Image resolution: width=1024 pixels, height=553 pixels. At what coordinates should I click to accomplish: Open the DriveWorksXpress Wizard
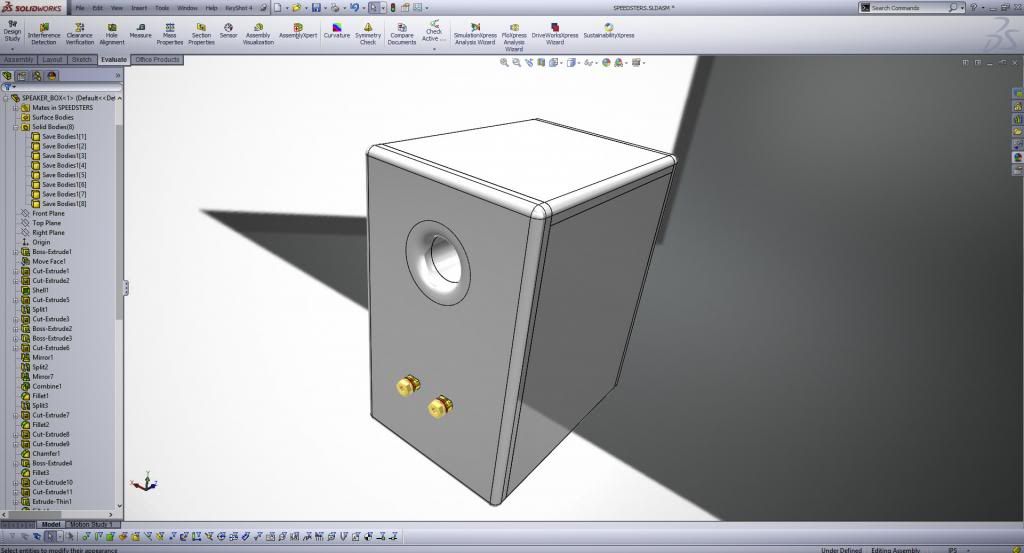pos(554,34)
